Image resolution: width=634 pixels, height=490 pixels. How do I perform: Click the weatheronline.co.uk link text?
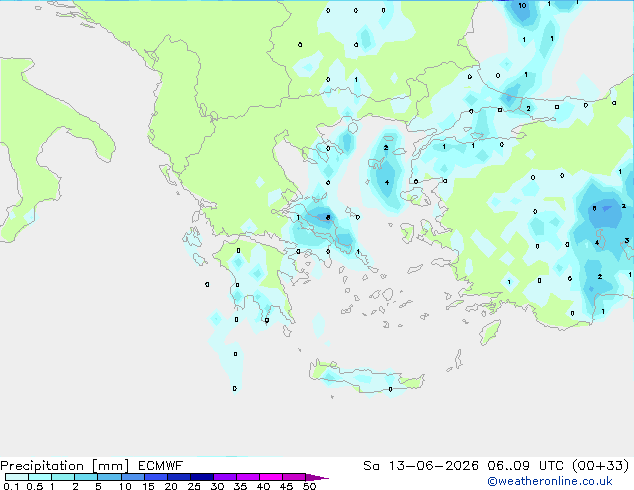coord(550,481)
